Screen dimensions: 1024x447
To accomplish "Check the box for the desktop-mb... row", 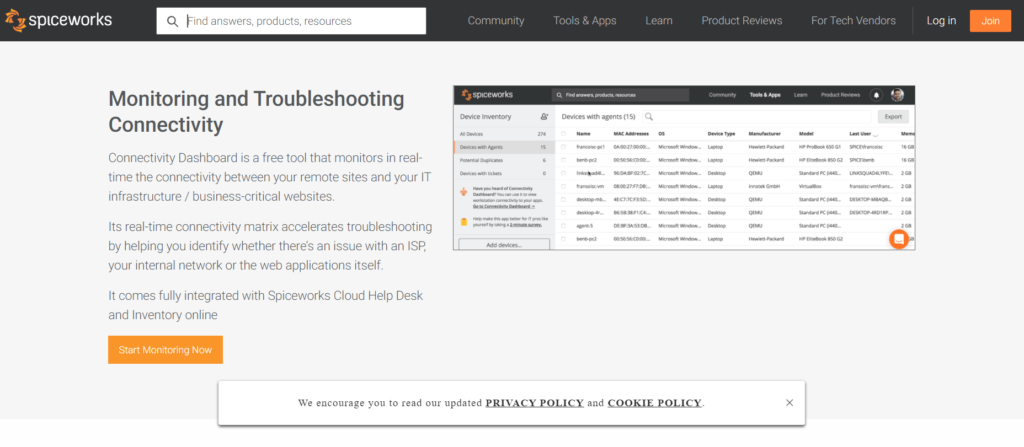I will click(564, 199).
